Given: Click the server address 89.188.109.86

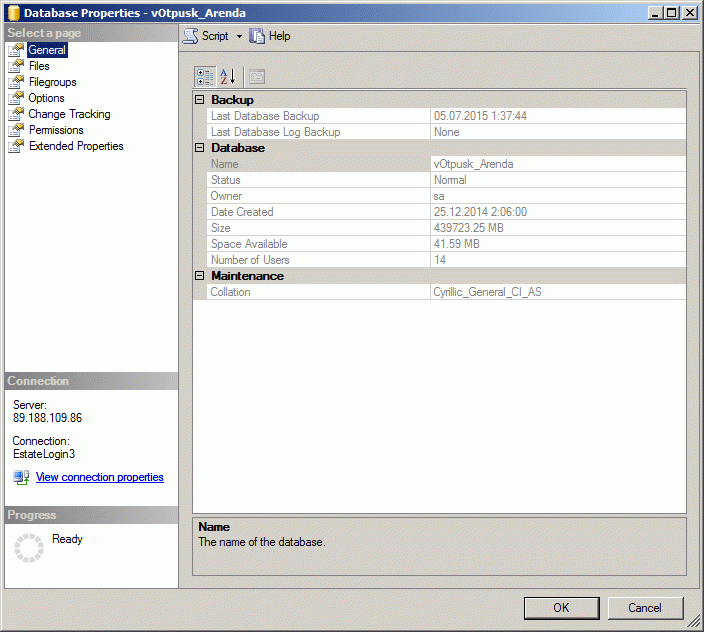Looking at the screenshot, I should point(48,418).
